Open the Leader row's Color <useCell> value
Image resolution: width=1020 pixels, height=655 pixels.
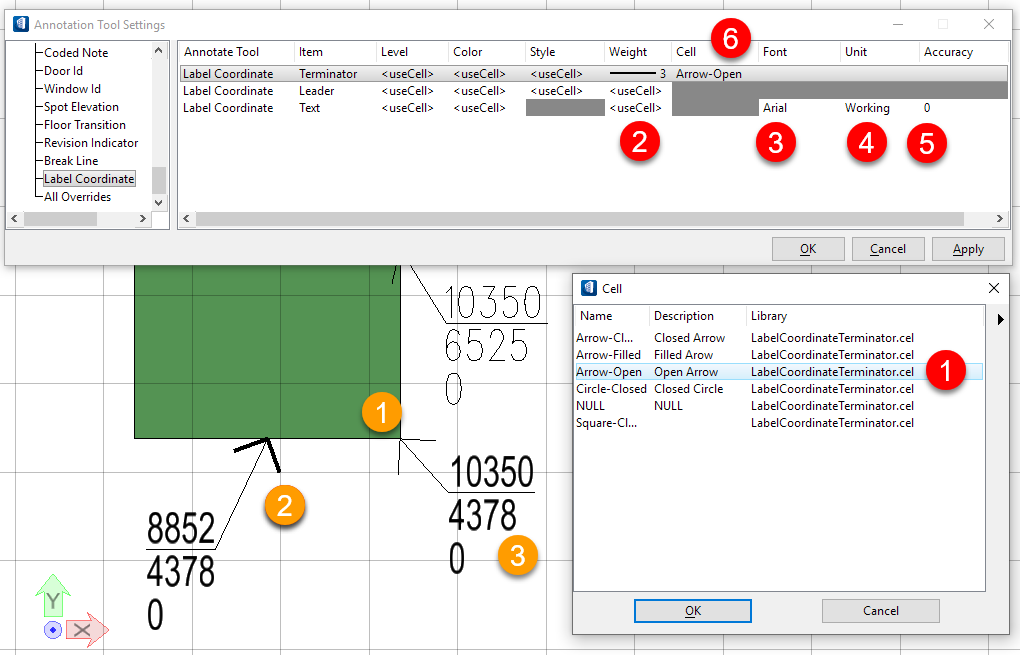point(479,91)
